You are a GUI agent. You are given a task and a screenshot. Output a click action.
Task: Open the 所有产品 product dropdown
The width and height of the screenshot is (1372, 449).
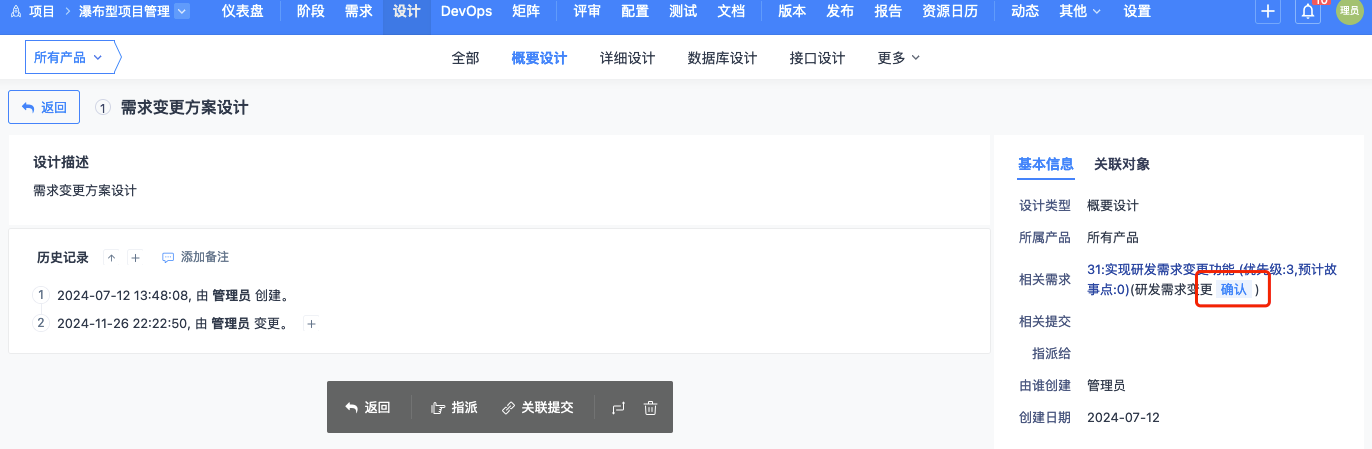[x=68, y=58]
